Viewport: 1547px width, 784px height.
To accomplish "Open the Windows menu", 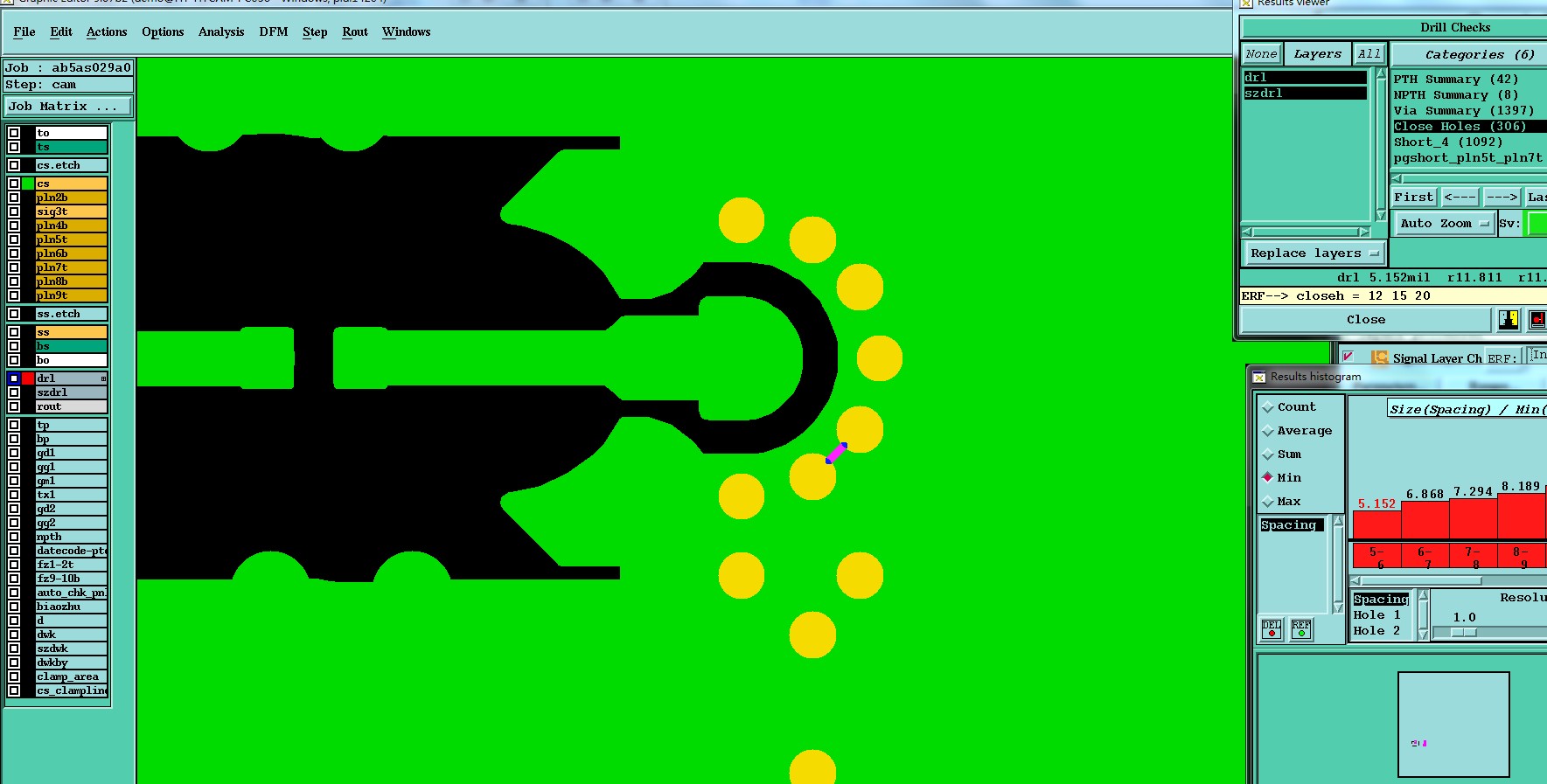I will (x=407, y=32).
